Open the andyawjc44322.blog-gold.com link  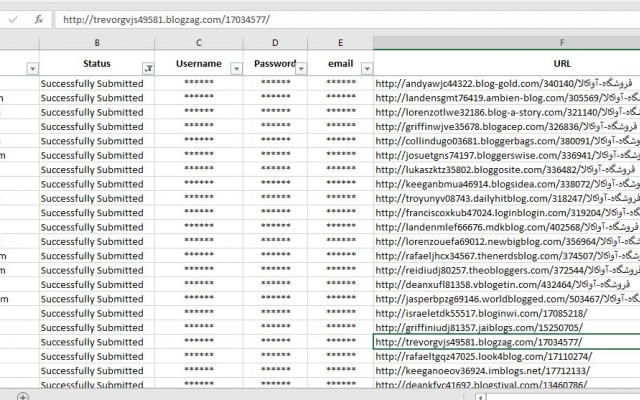click(x=504, y=84)
